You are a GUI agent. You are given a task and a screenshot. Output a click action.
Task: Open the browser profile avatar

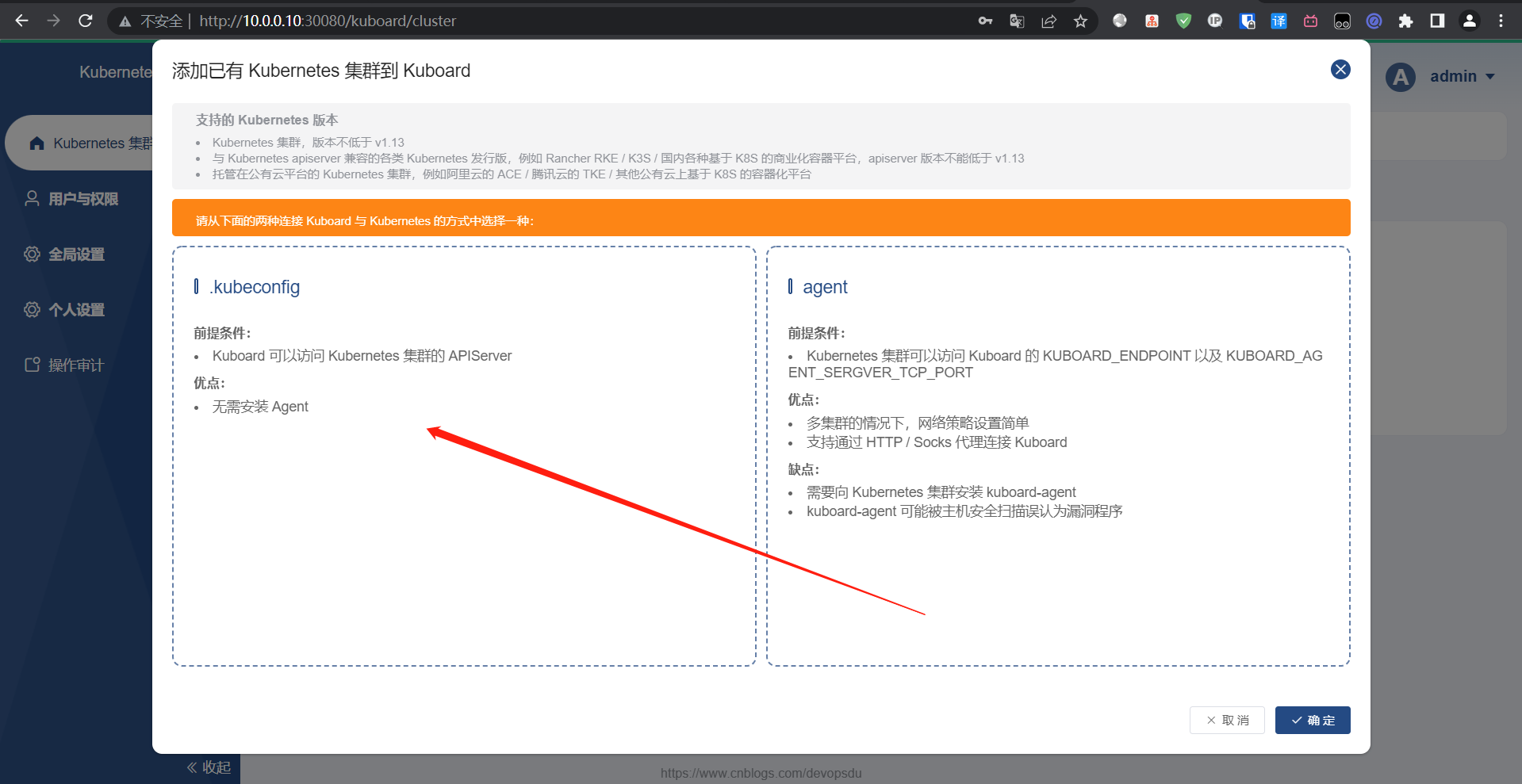pos(1469,21)
